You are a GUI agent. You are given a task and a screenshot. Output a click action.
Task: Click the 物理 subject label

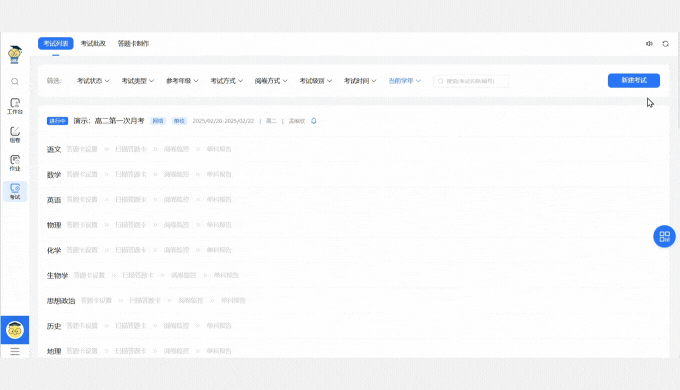[54, 225]
